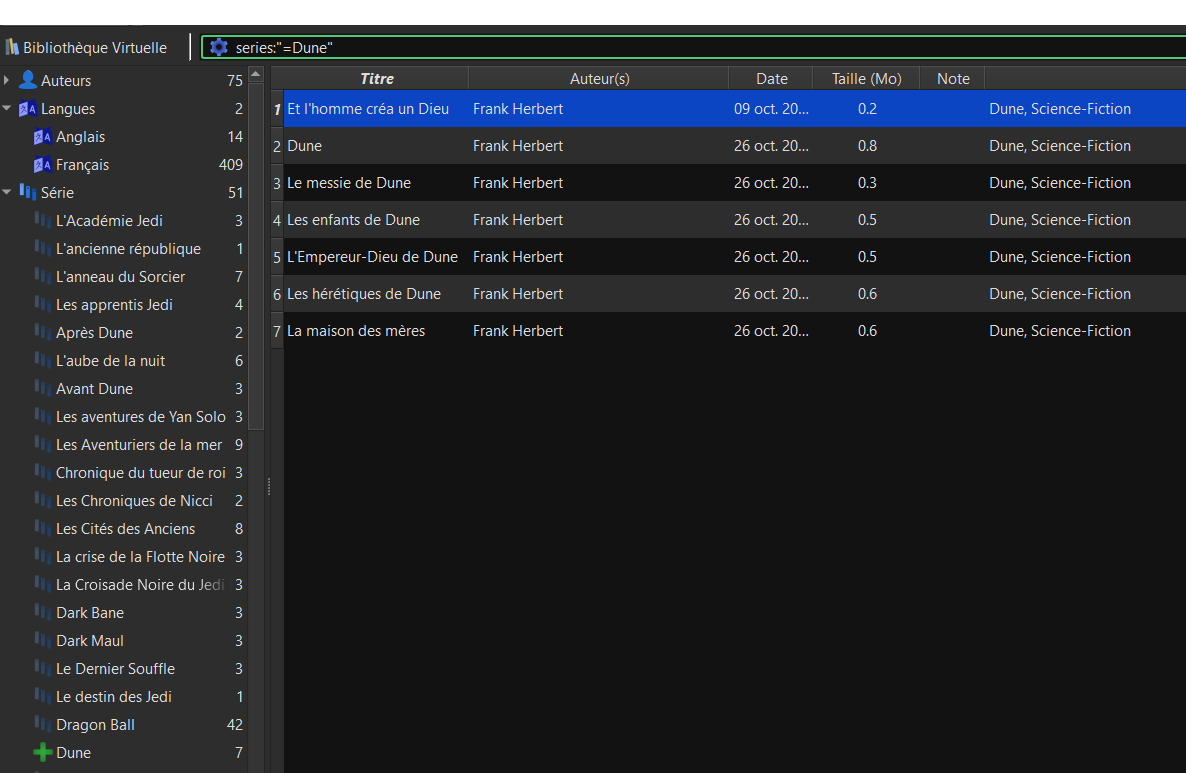Screen dimensions: 1186x773
Task: Click the Auteurs person icon
Action: pos(28,79)
